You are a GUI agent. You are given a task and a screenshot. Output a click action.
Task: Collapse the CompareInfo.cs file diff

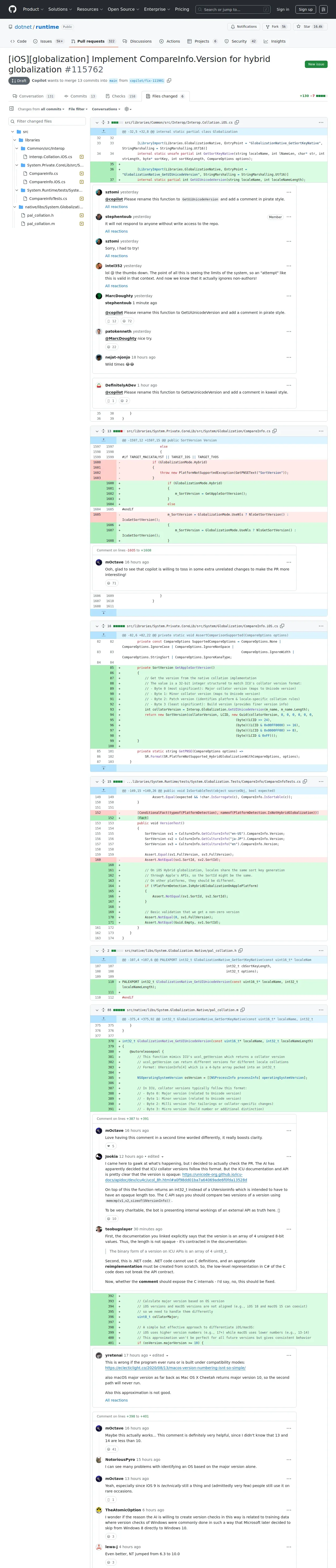(97, 431)
